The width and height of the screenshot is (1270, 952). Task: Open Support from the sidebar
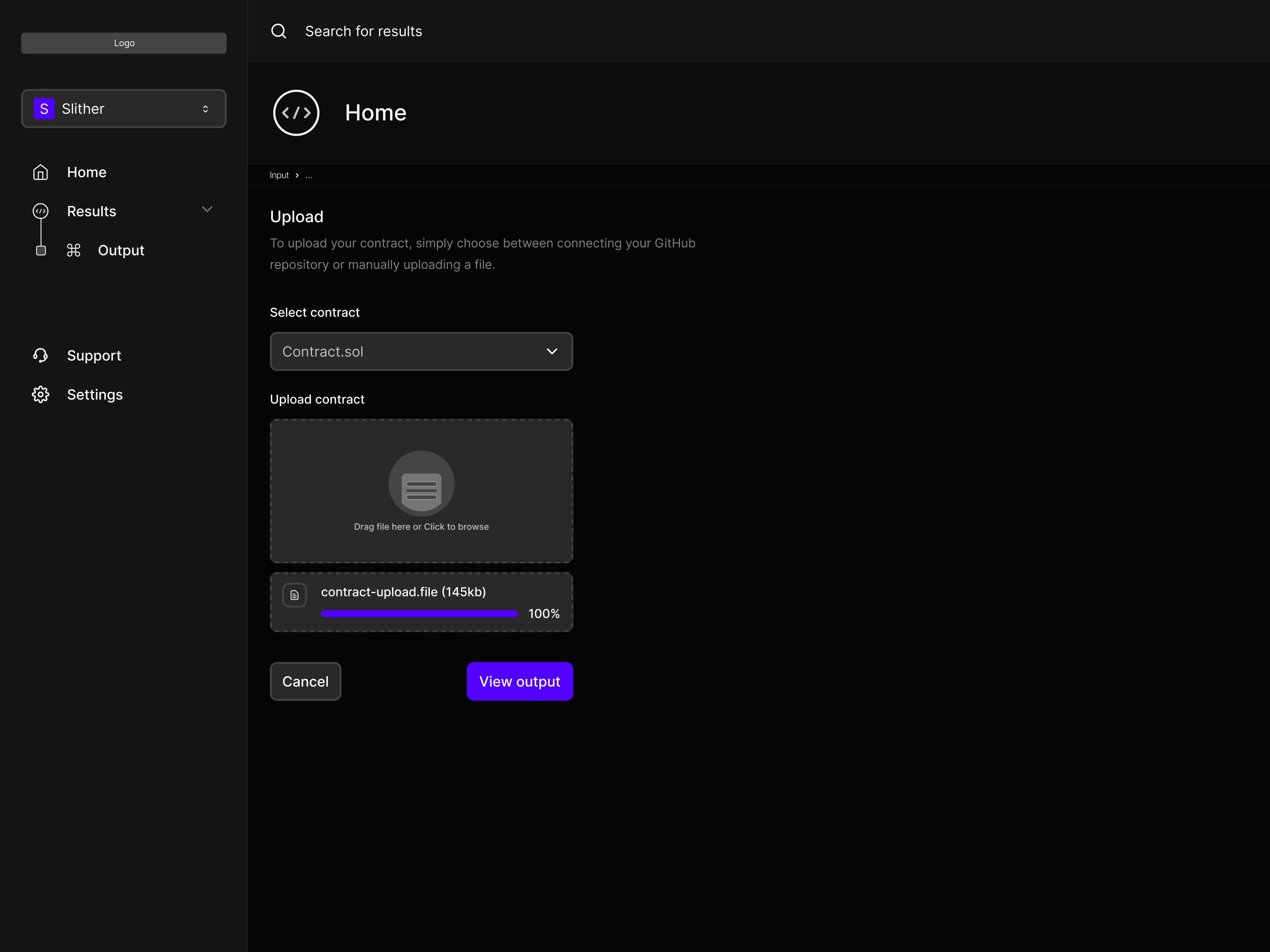[x=94, y=355]
